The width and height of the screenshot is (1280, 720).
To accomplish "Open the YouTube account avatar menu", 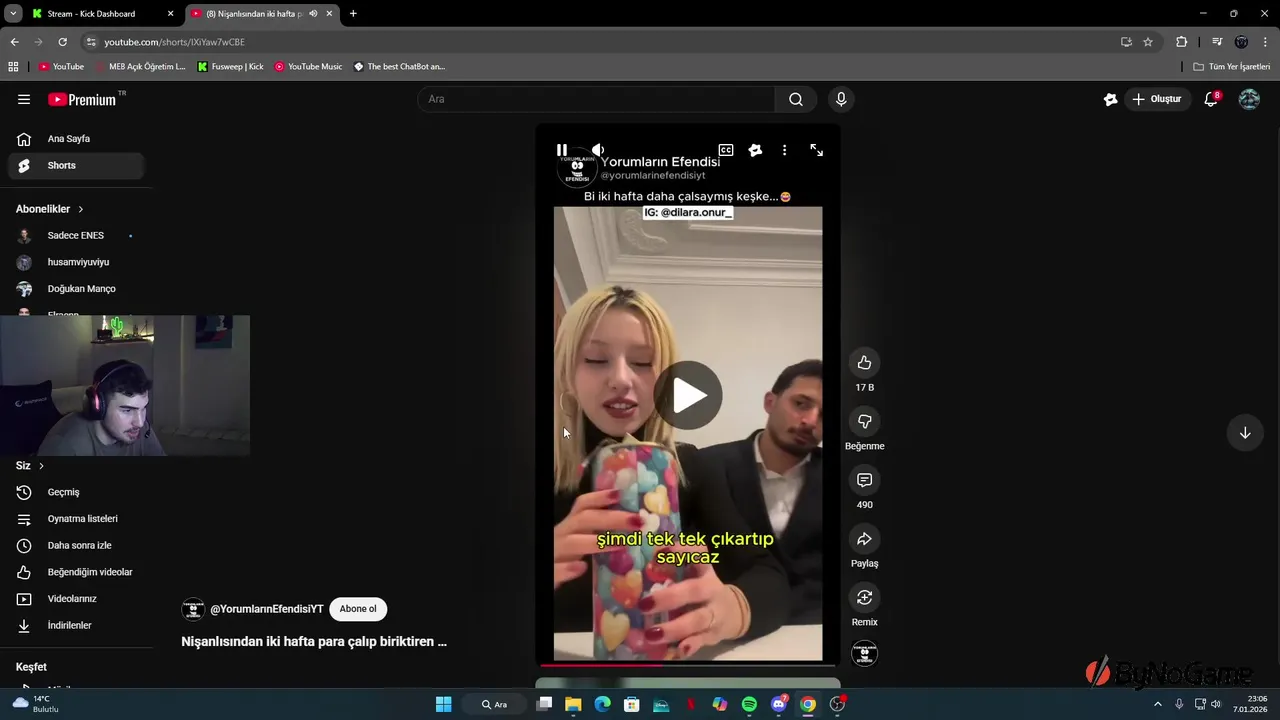I will pos(1249,99).
